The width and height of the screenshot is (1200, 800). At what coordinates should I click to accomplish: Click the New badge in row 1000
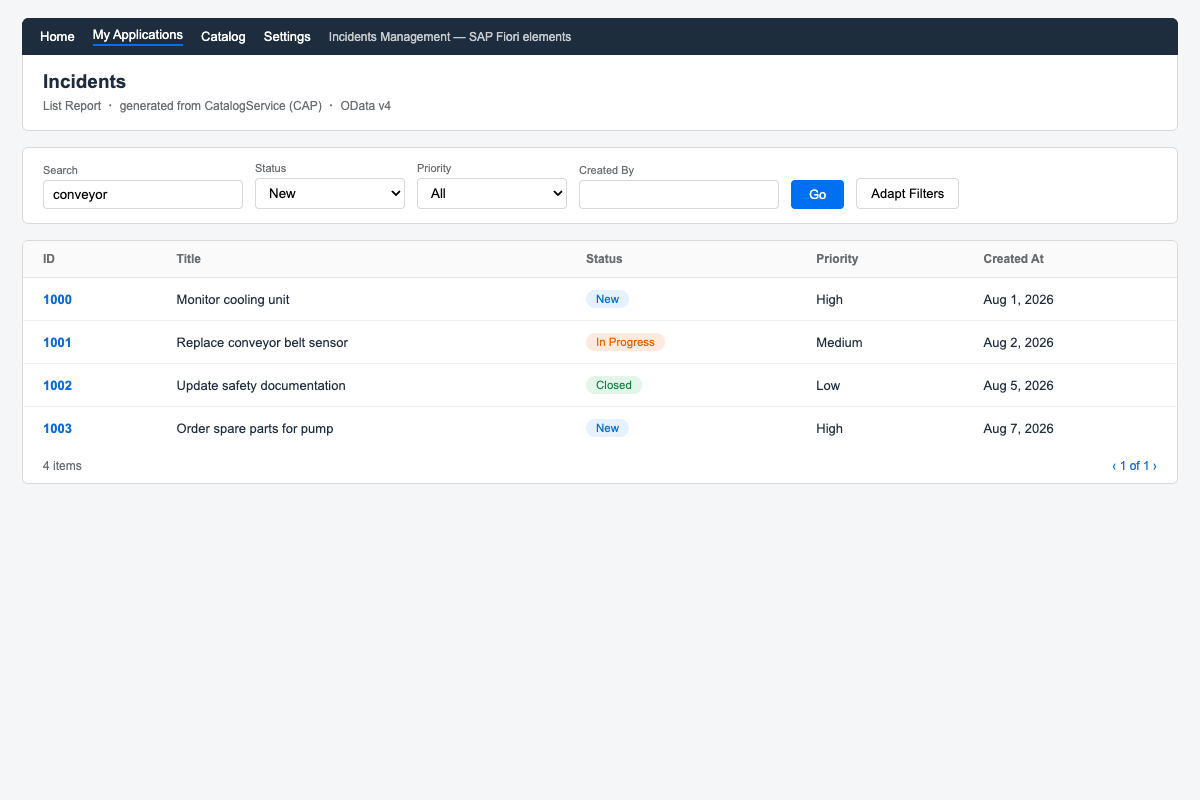pos(607,299)
